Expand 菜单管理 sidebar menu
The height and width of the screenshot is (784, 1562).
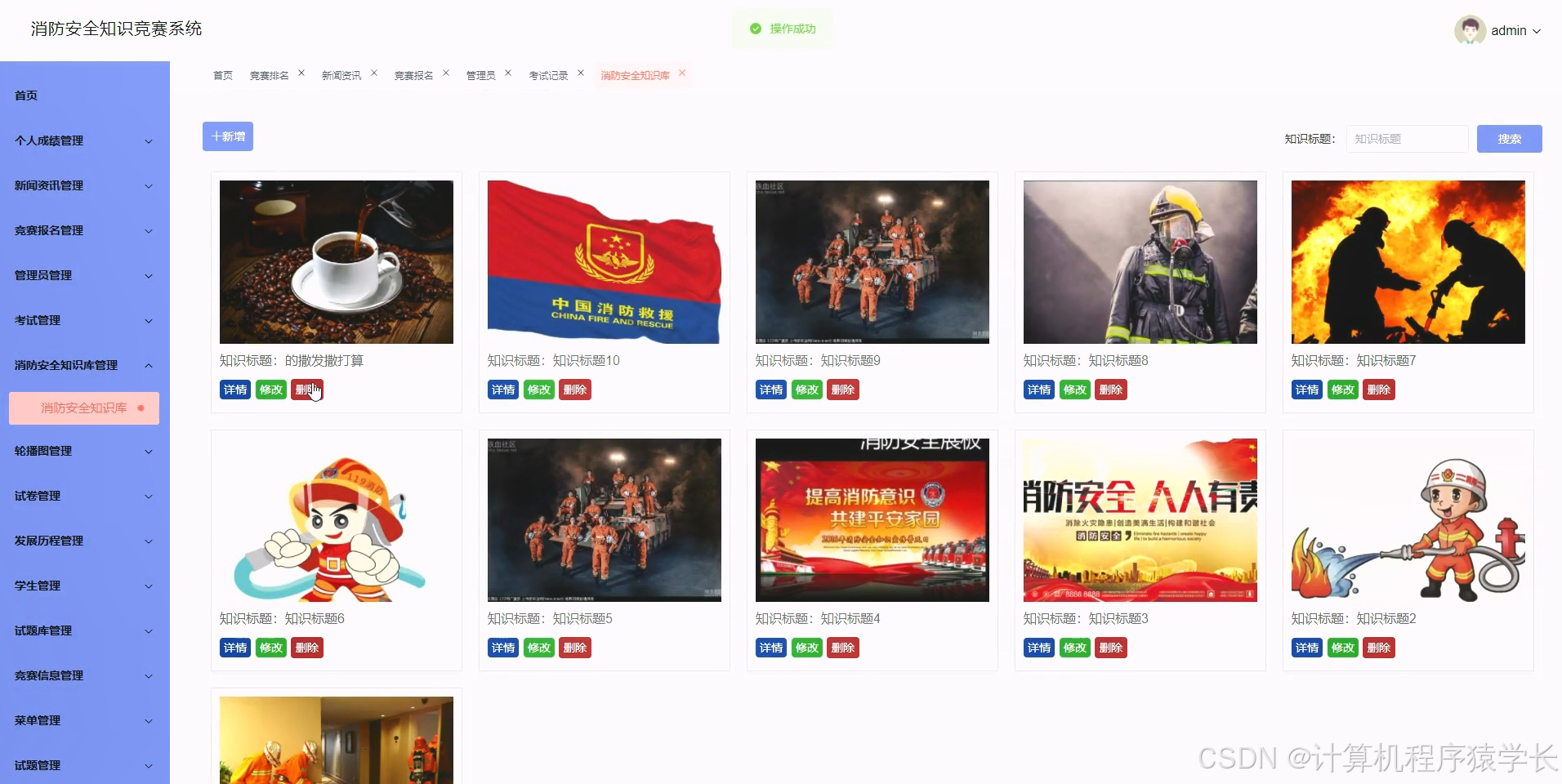(85, 720)
